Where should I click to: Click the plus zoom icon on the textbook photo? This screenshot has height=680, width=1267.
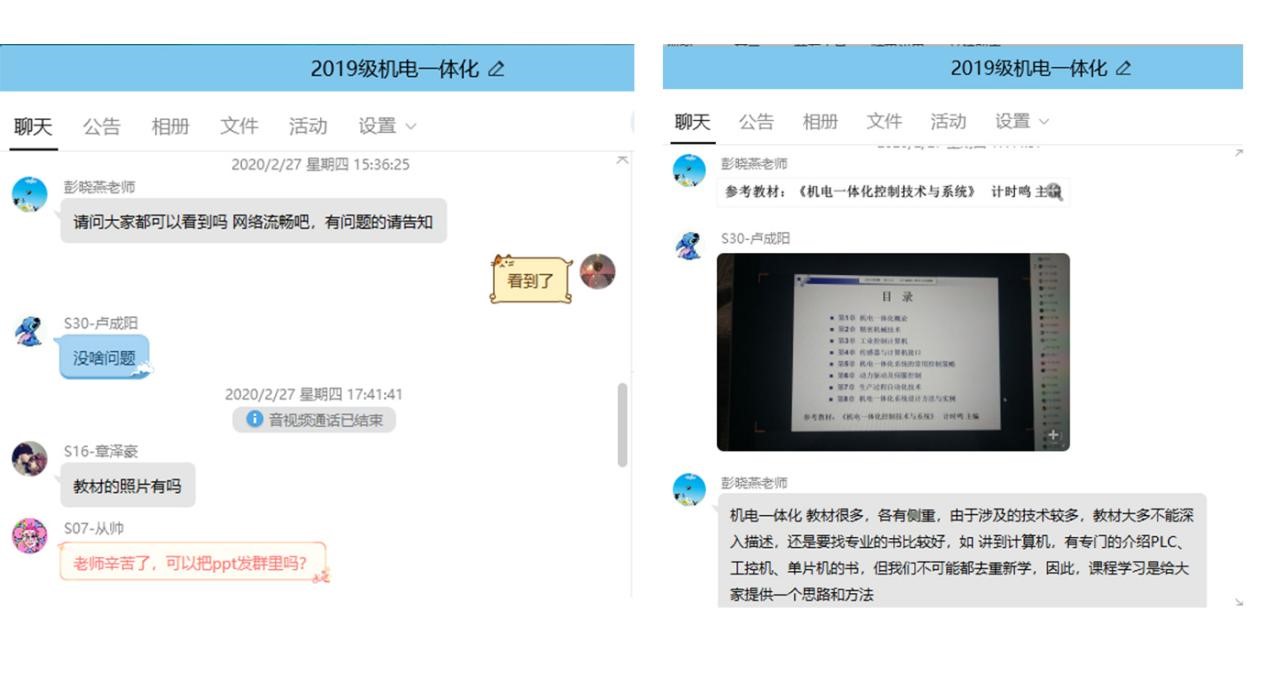click(1056, 435)
